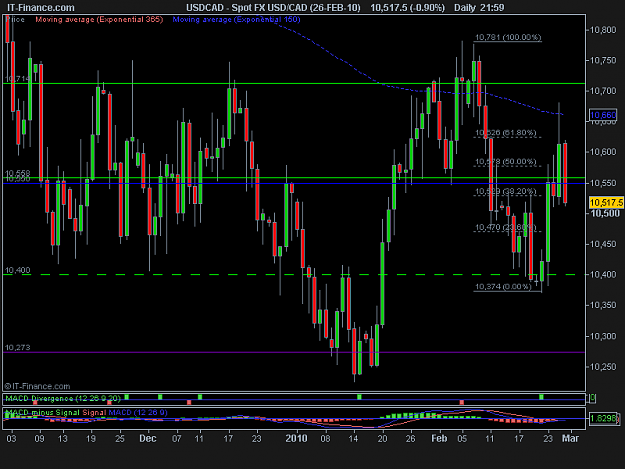The image size is (625, 469).
Task: Click the 10,470 (23.60%) Fibonacci label
Action: pyautogui.click(x=505, y=227)
